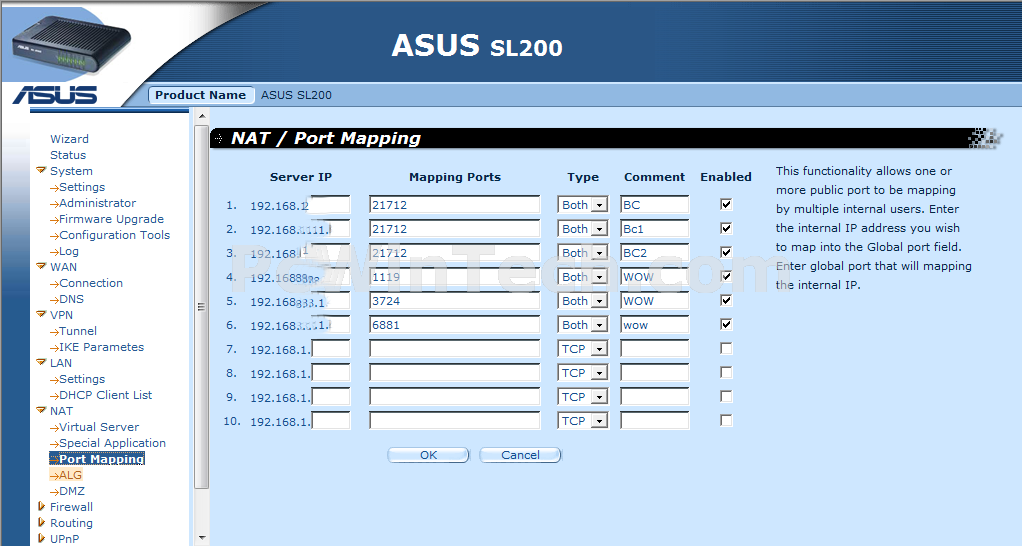Collapse the WAN menu section
This screenshot has height=546, width=1022.
coord(41,266)
